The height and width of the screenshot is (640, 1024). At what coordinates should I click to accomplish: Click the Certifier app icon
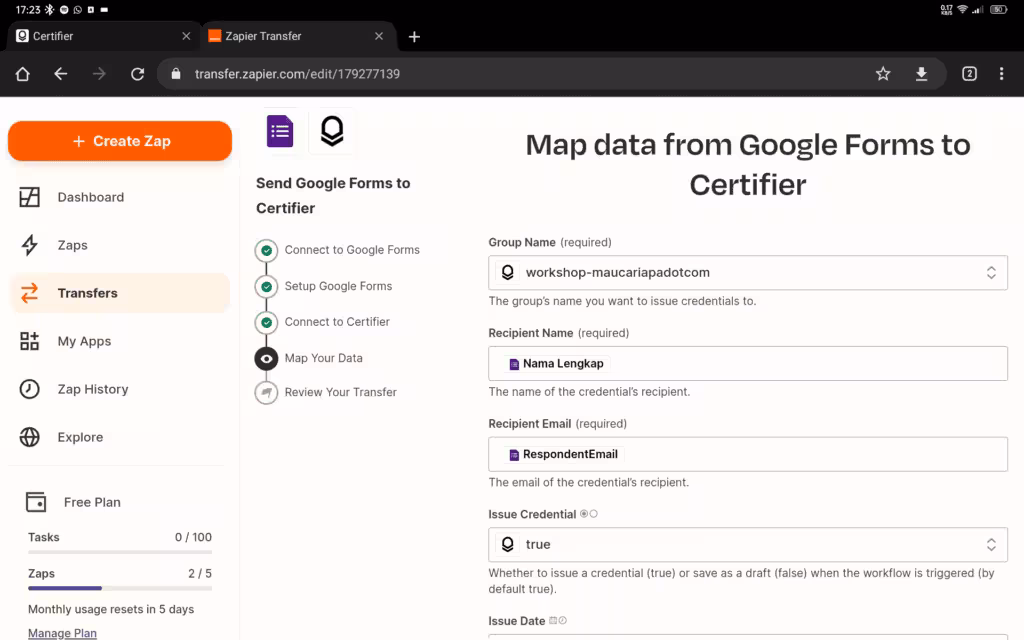[x=332, y=131]
